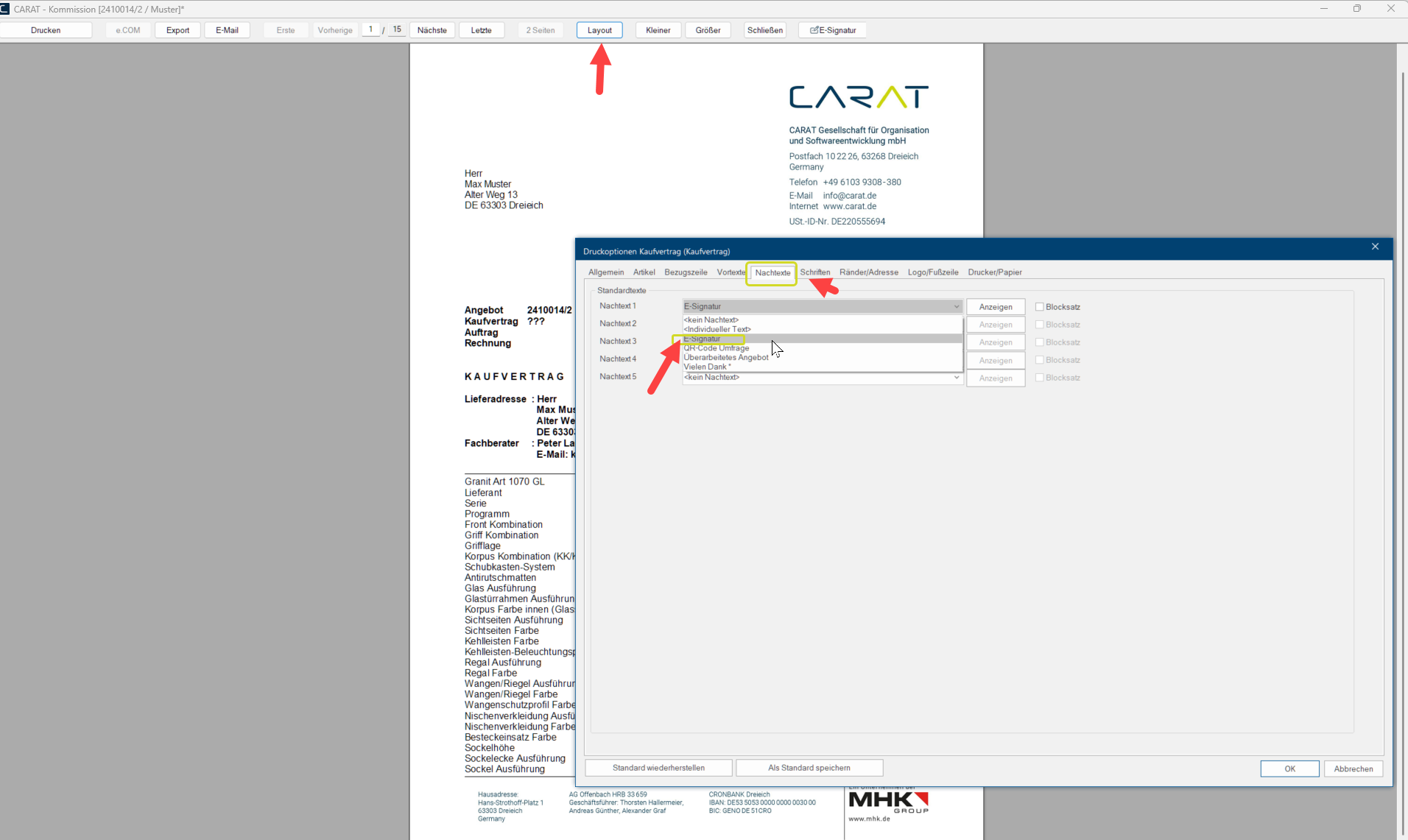This screenshot has height=840, width=1408.
Task: Open the Logo/Fußzeile tab
Action: 932,272
